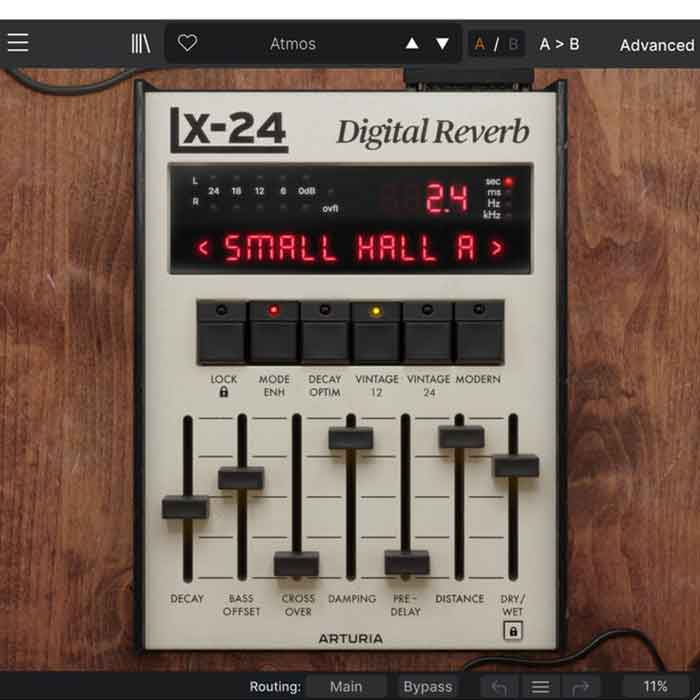Screen dimensions: 700x700
Task: Select the VINTAGE 12 mode button
Action: 376,333
